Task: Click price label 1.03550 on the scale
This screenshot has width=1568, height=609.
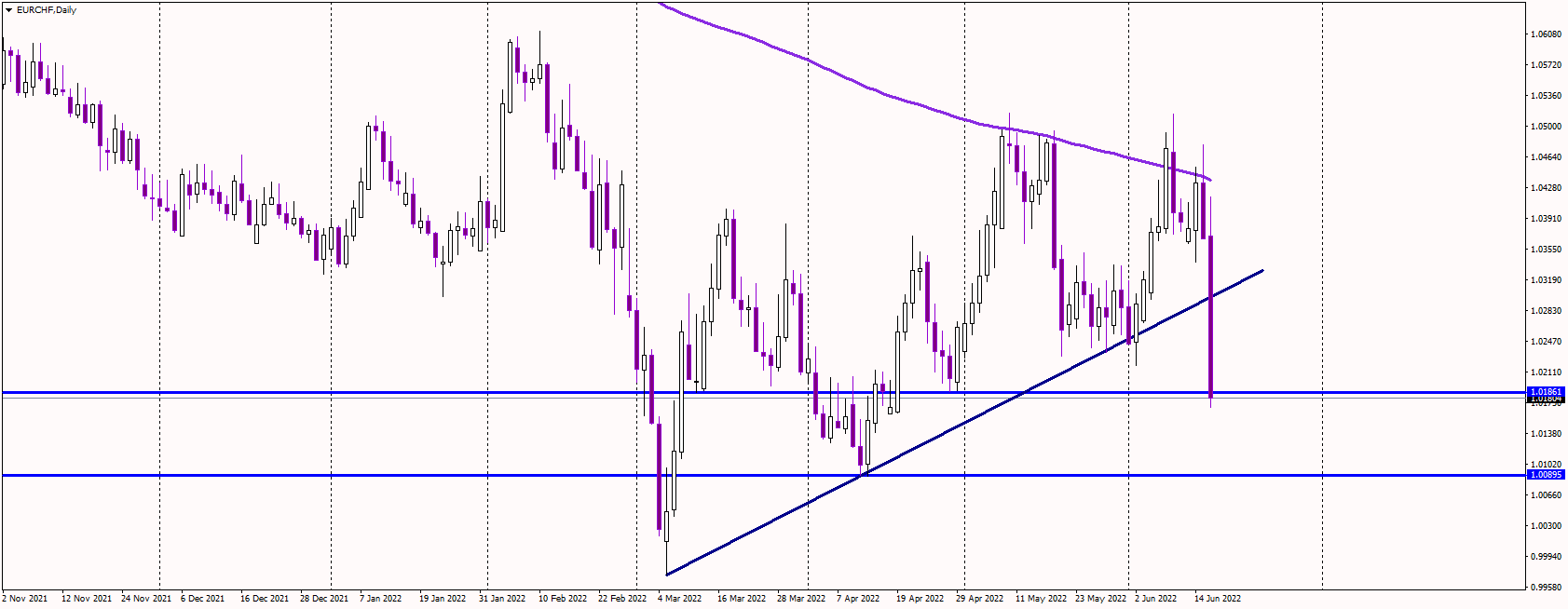Action: click(1546, 250)
